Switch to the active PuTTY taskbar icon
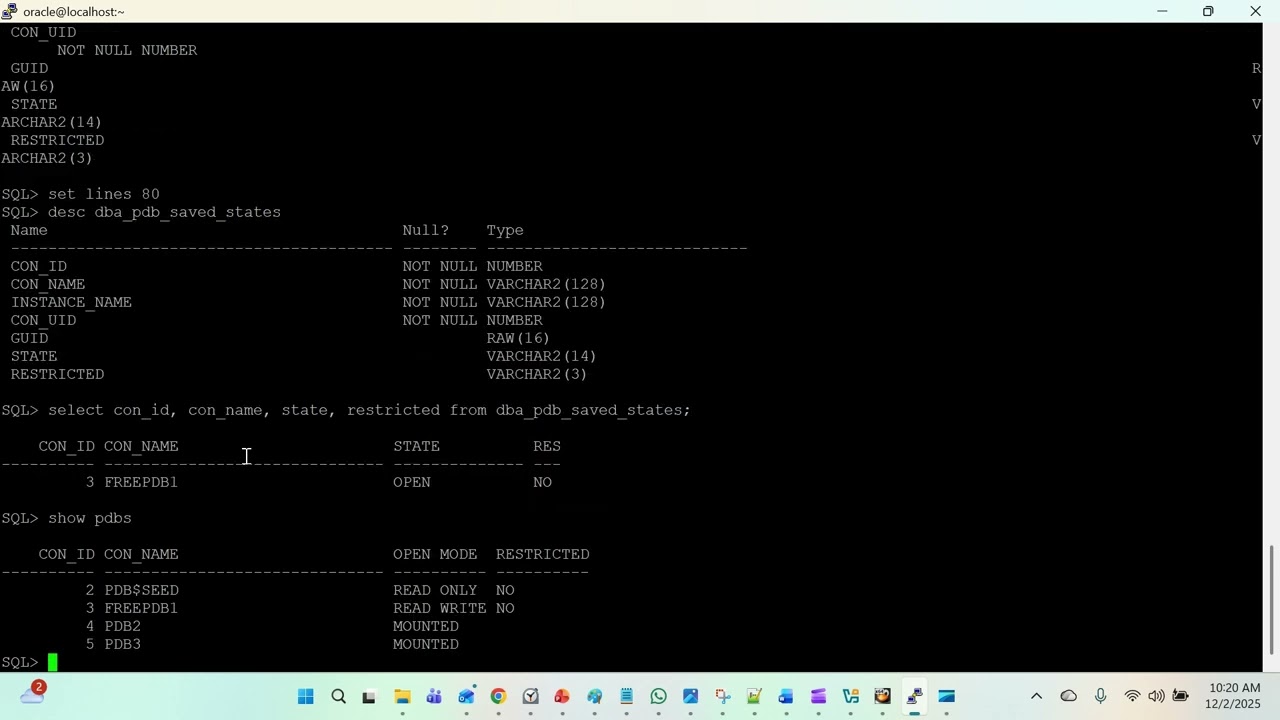This screenshot has width=1280, height=720. click(914, 697)
